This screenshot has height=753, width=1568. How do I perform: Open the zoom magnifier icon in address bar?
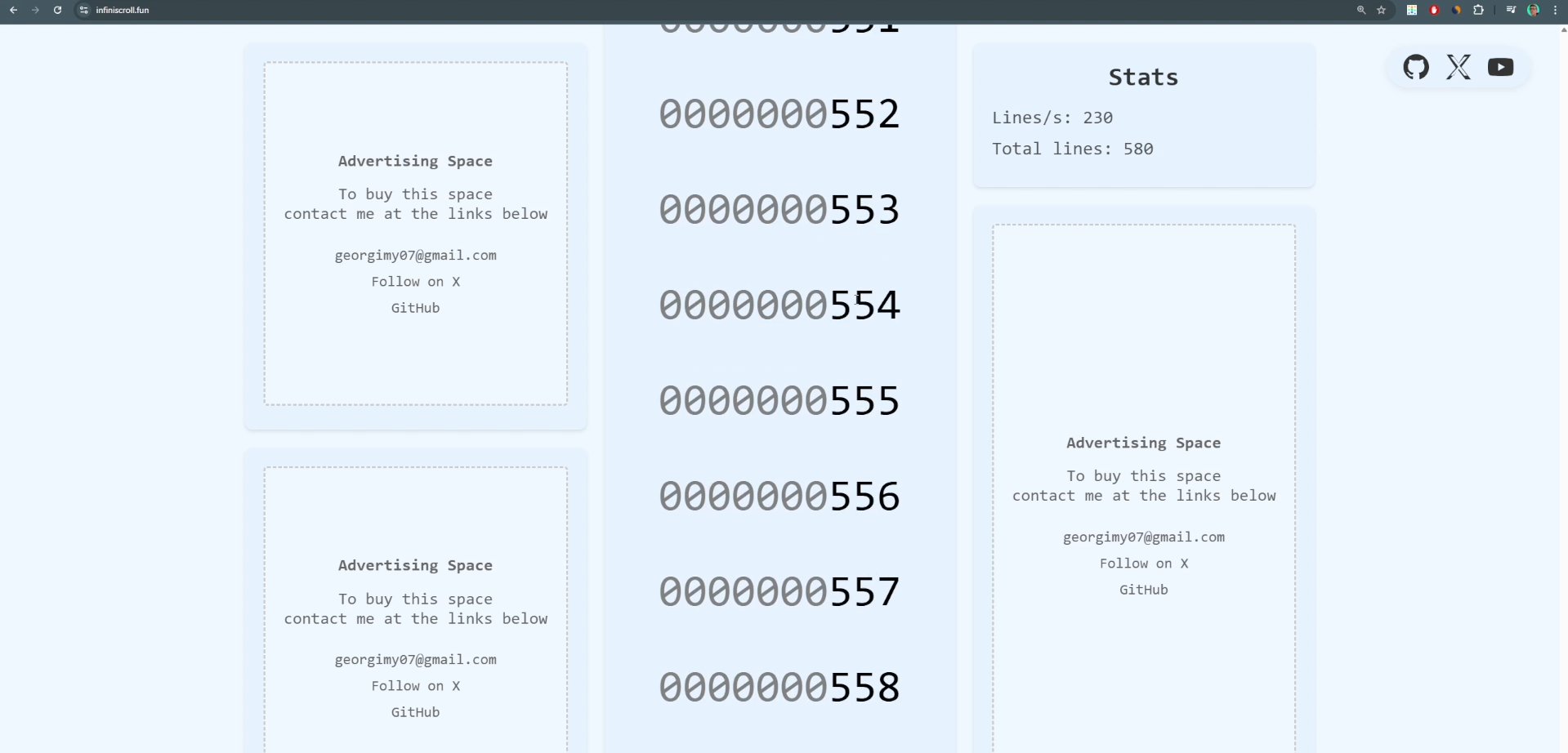point(1361,10)
